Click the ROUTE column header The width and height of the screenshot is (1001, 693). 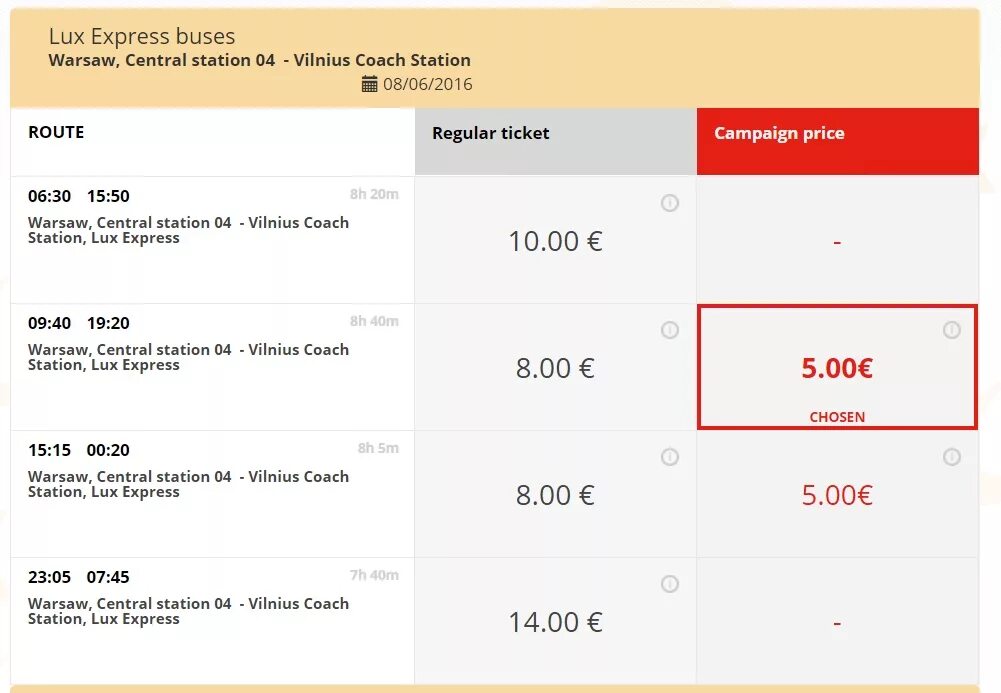click(x=56, y=132)
